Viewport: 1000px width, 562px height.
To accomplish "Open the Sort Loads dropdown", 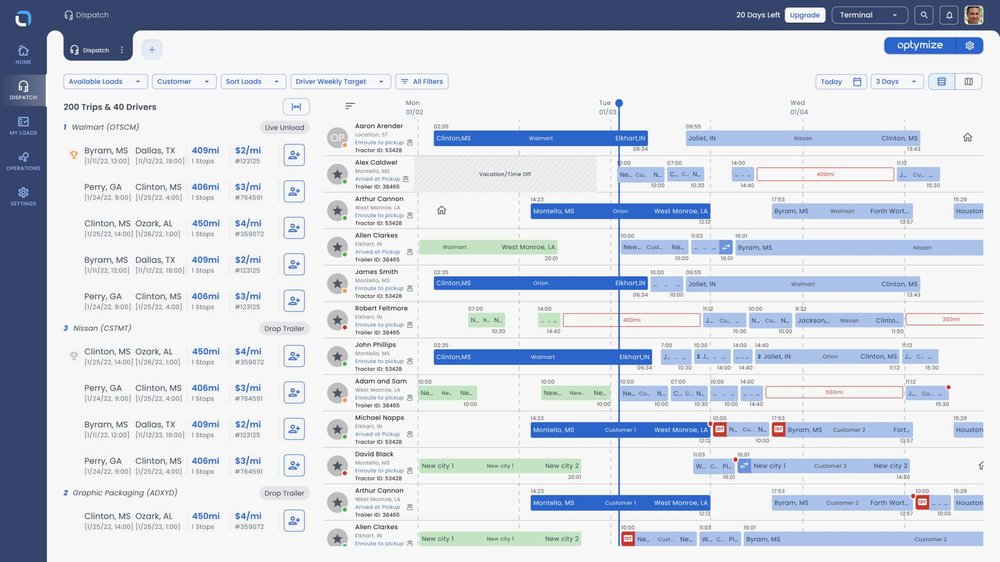I will [253, 82].
